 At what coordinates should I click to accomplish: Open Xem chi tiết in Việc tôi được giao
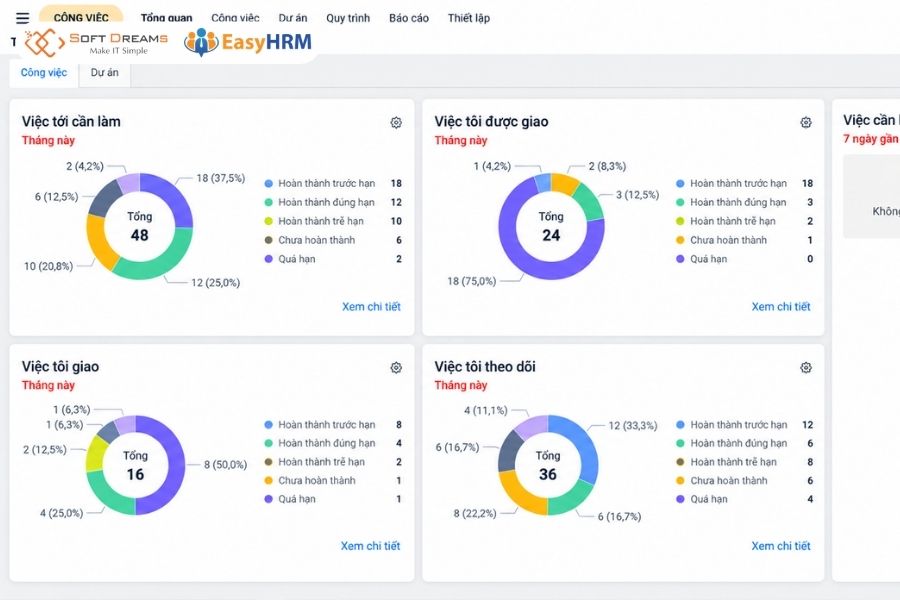pos(781,307)
